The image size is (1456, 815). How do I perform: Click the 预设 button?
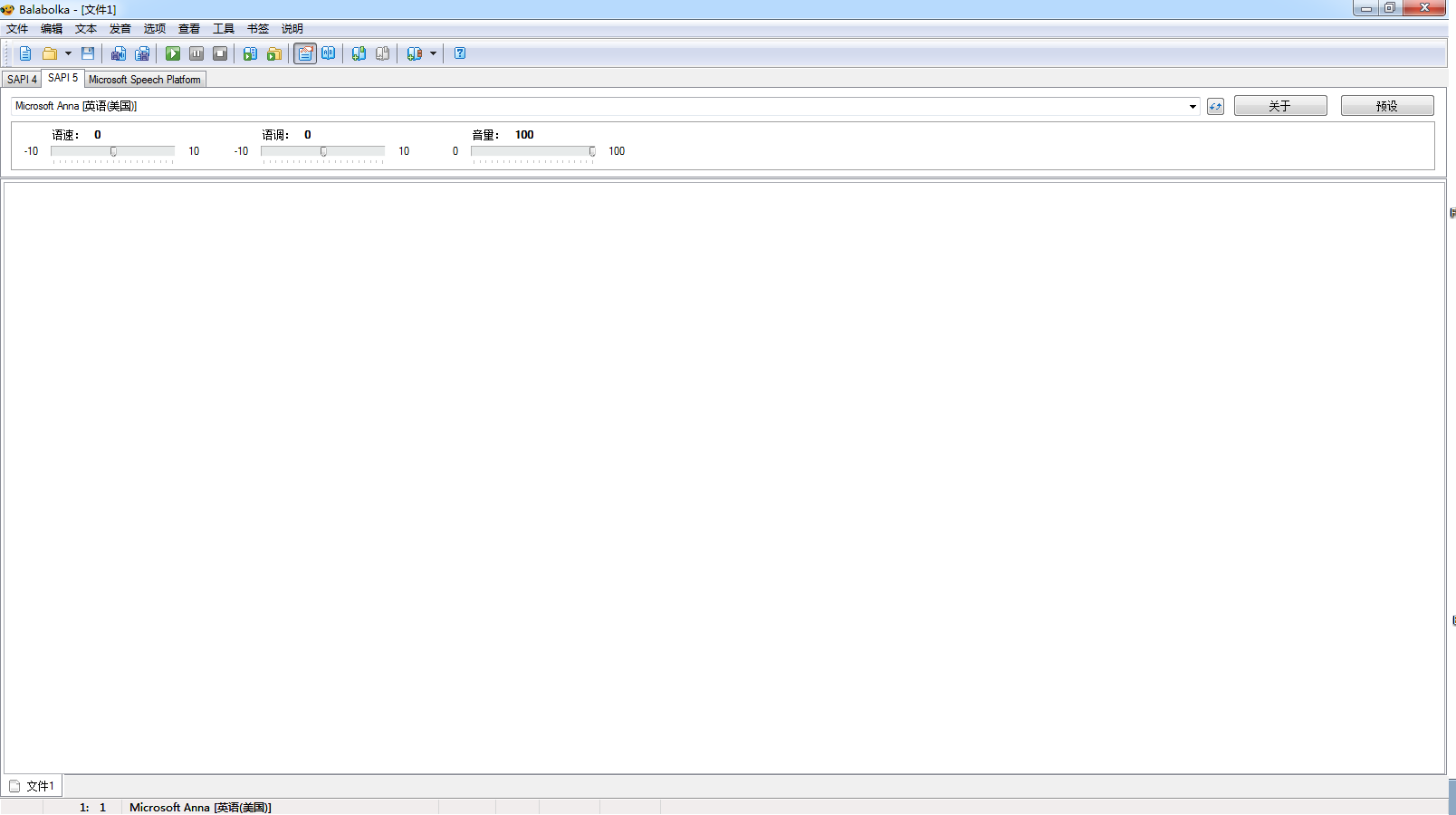(1386, 106)
